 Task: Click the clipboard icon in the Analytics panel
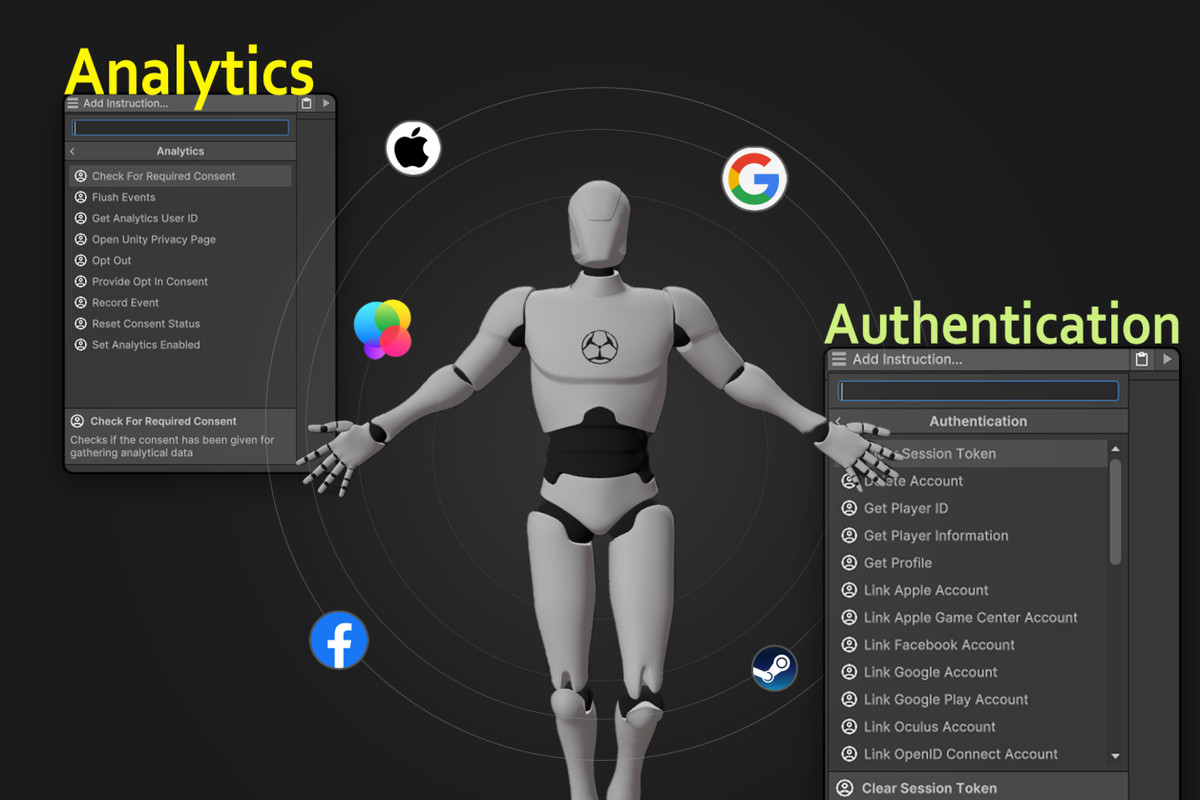pos(306,103)
